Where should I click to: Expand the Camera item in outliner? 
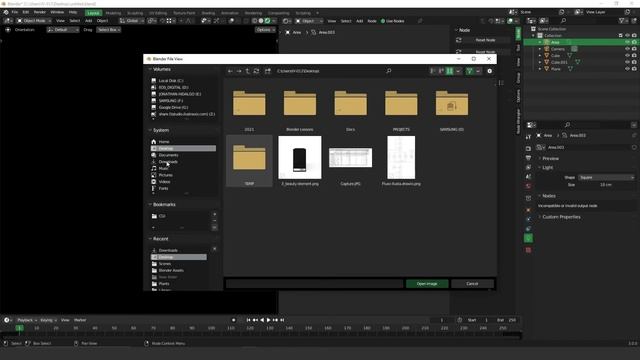tap(540, 49)
